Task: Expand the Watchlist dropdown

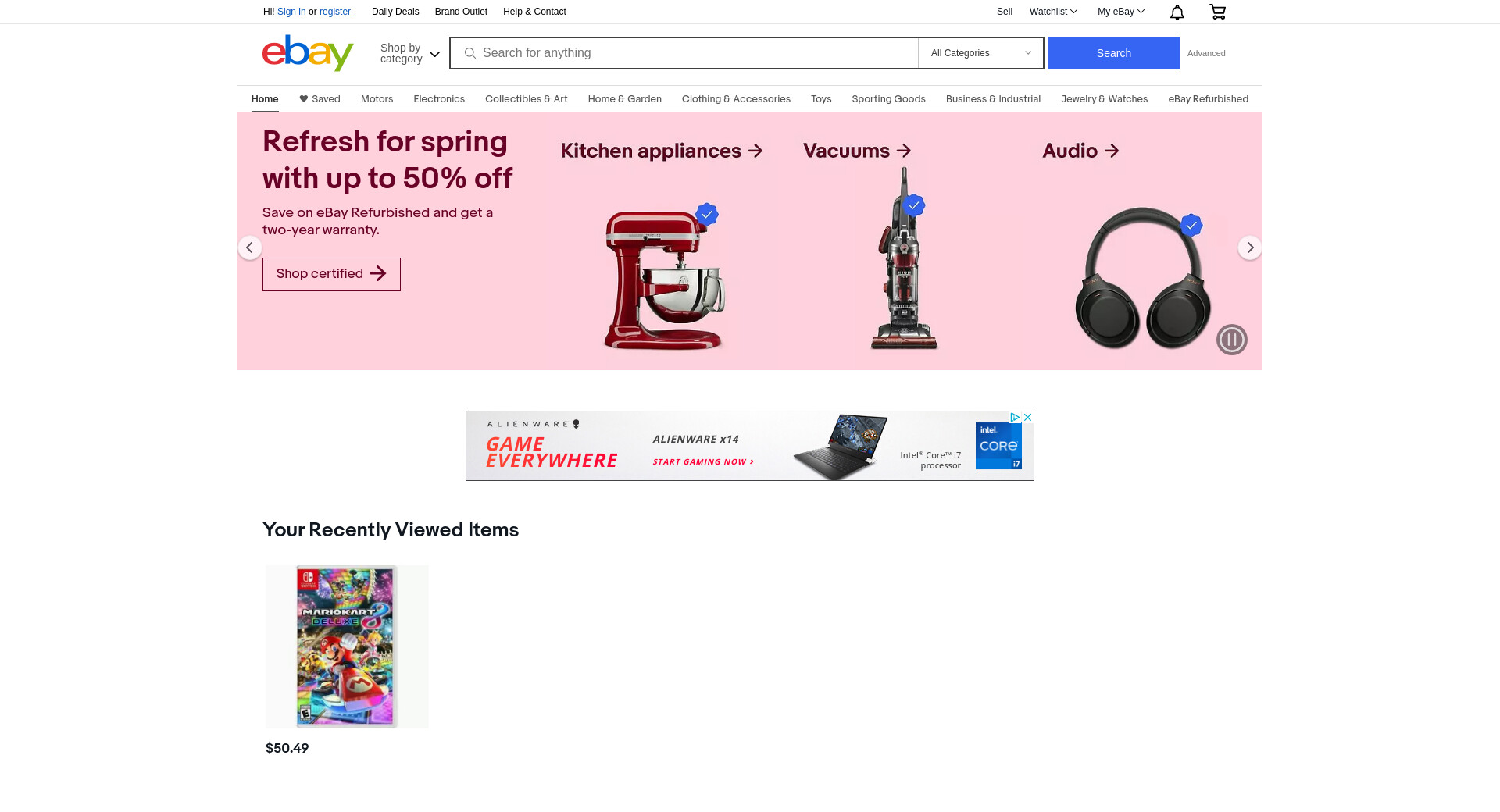Action: tap(1053, 12)
